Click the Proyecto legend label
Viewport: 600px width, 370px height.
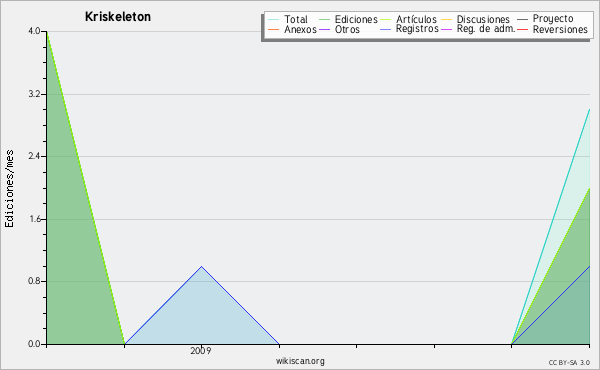click(x=553, y=19)
